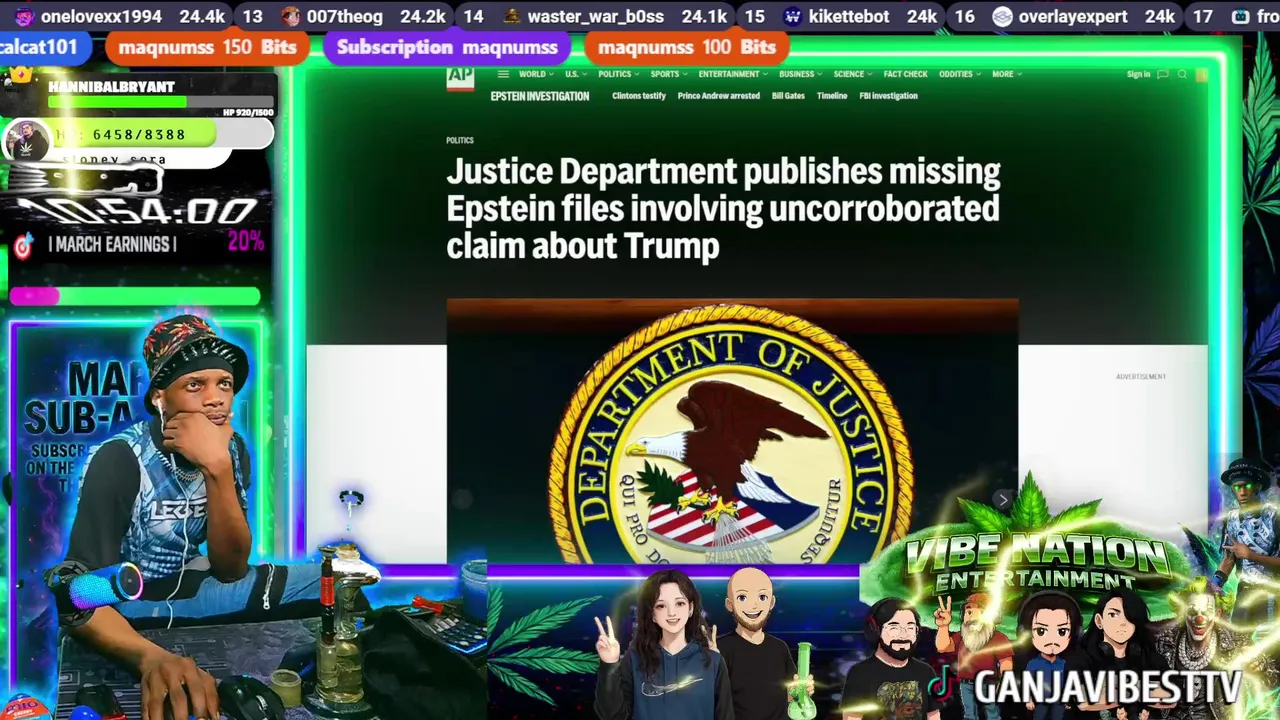Open the Timeline topic
The image size is (1280, 720).
(x=832, y=96)
